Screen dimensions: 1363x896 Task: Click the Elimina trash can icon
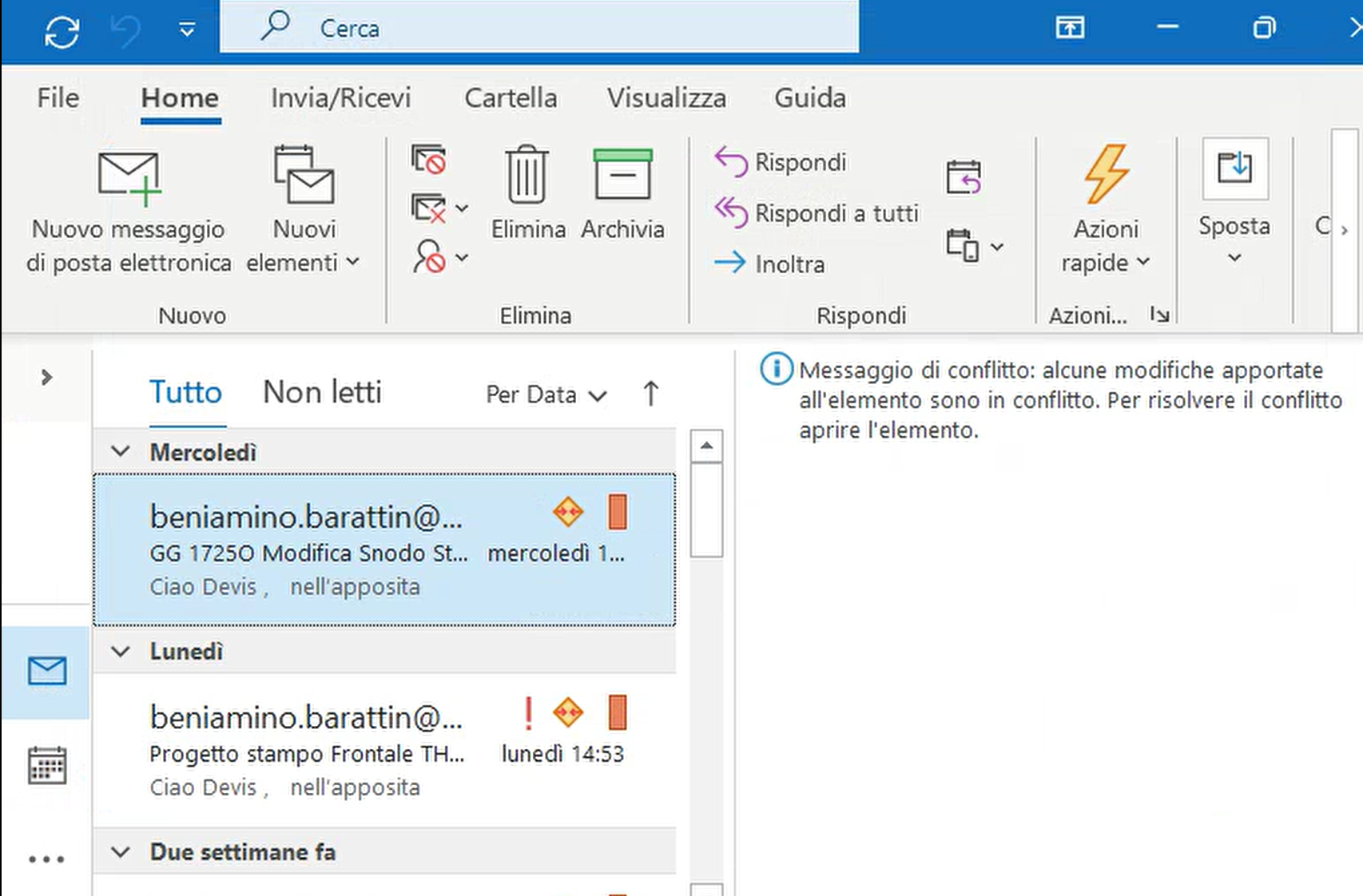[x=527, y=175]
